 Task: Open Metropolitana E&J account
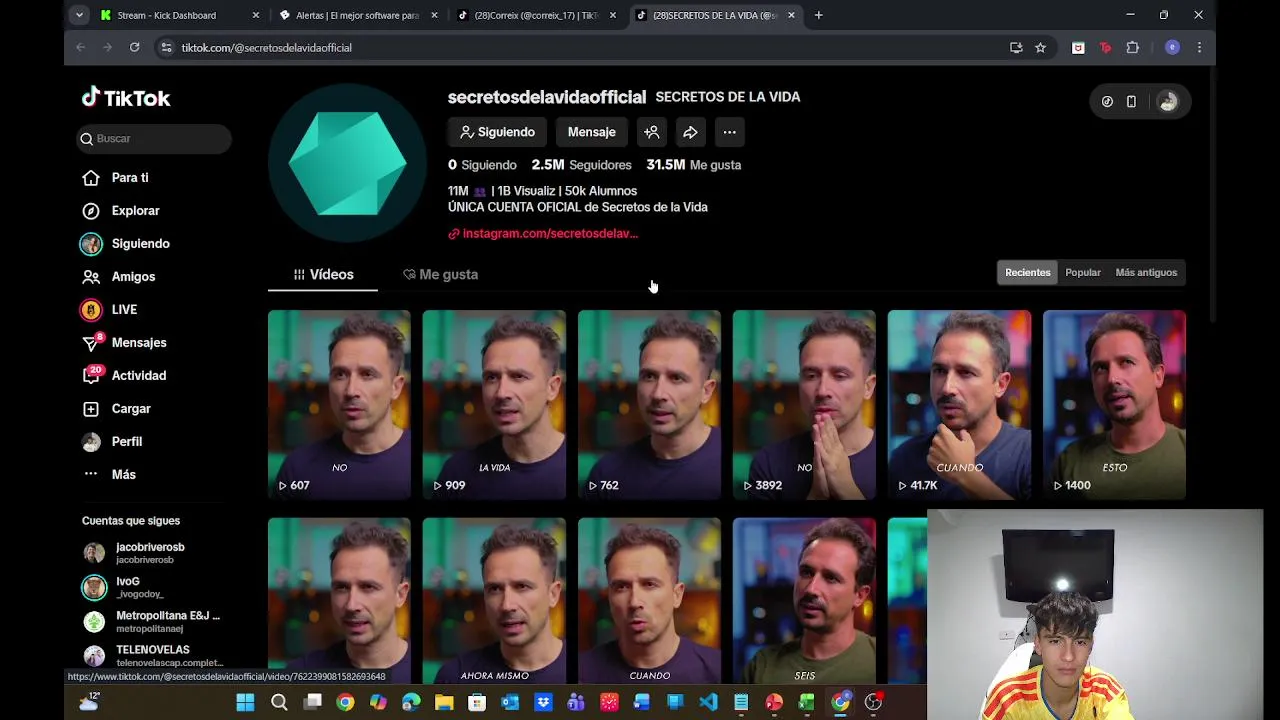tap(152, 621)
